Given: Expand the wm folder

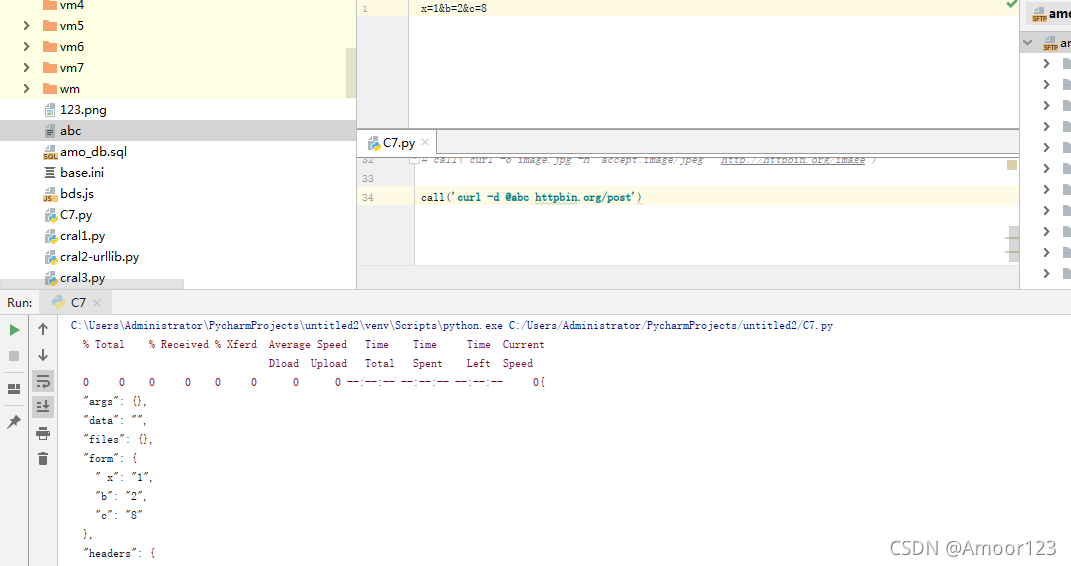Looking at the screenshot, I should (x=26, y=89).
